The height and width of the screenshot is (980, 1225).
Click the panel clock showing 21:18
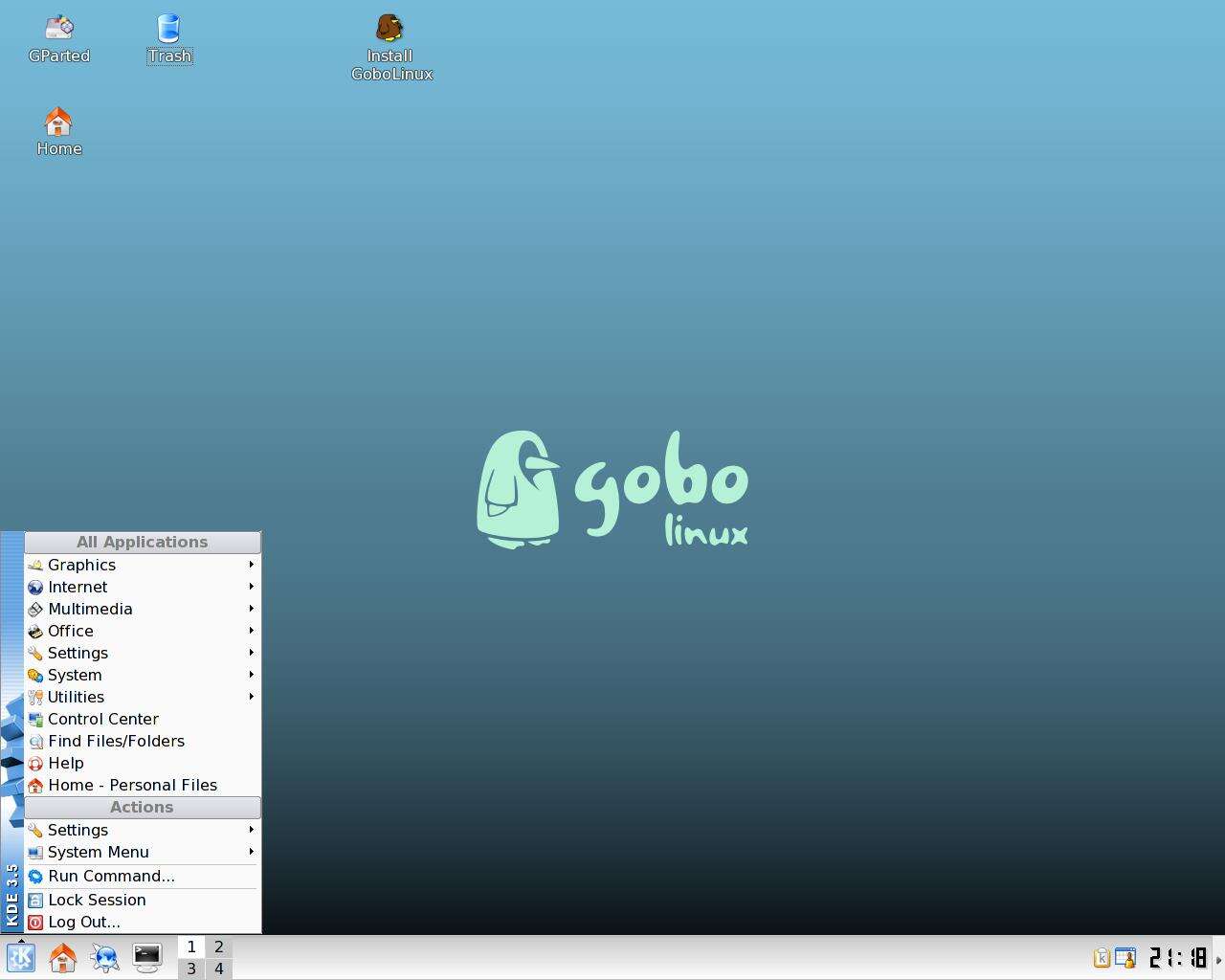click(x=1177, y=957)
